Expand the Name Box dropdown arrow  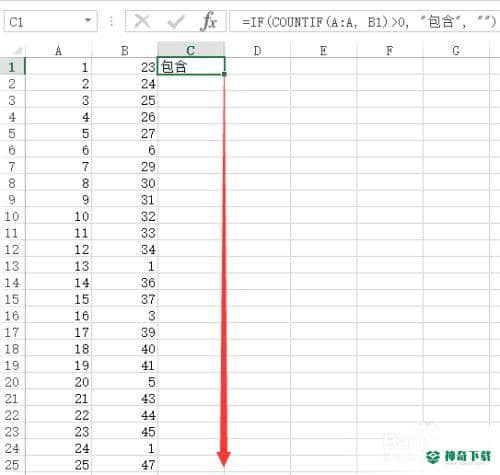pyautogui.click(x=88, y=20)
